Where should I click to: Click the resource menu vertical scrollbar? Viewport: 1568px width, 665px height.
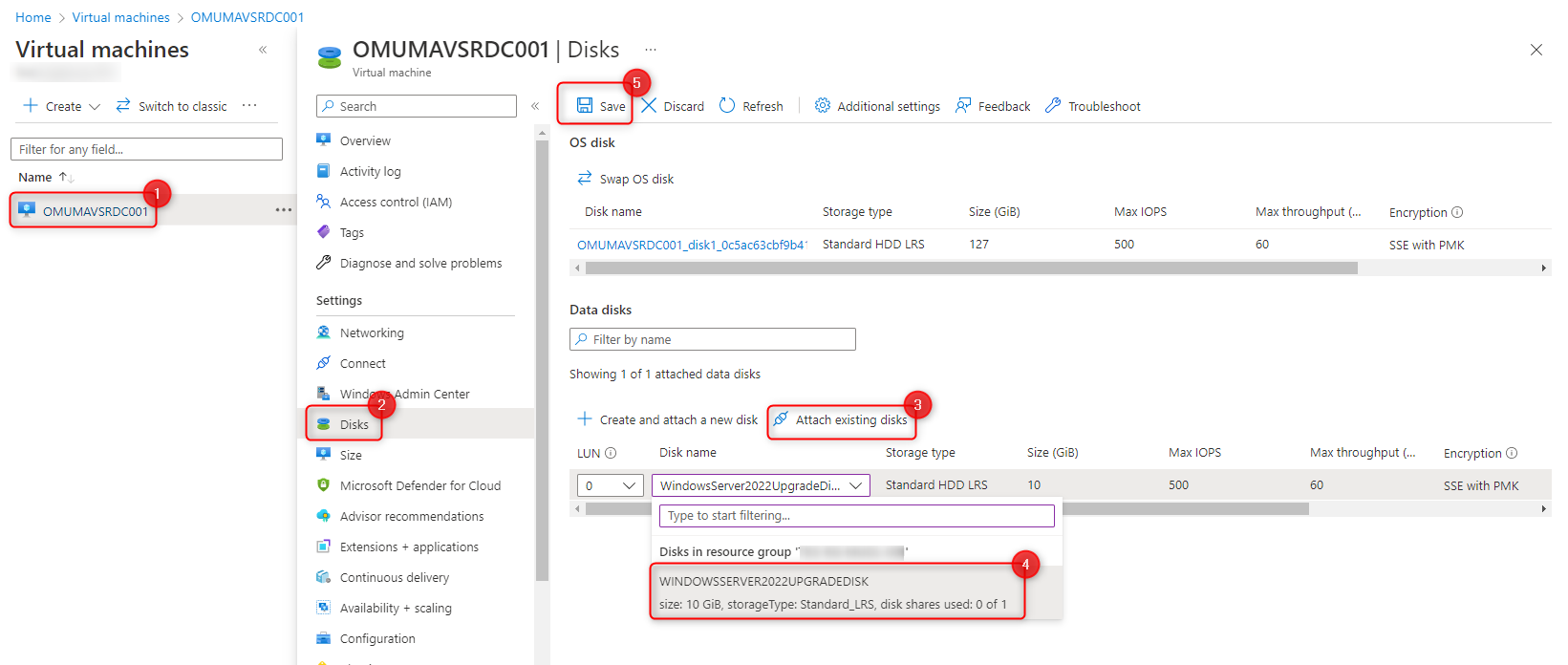coord(542,361)
